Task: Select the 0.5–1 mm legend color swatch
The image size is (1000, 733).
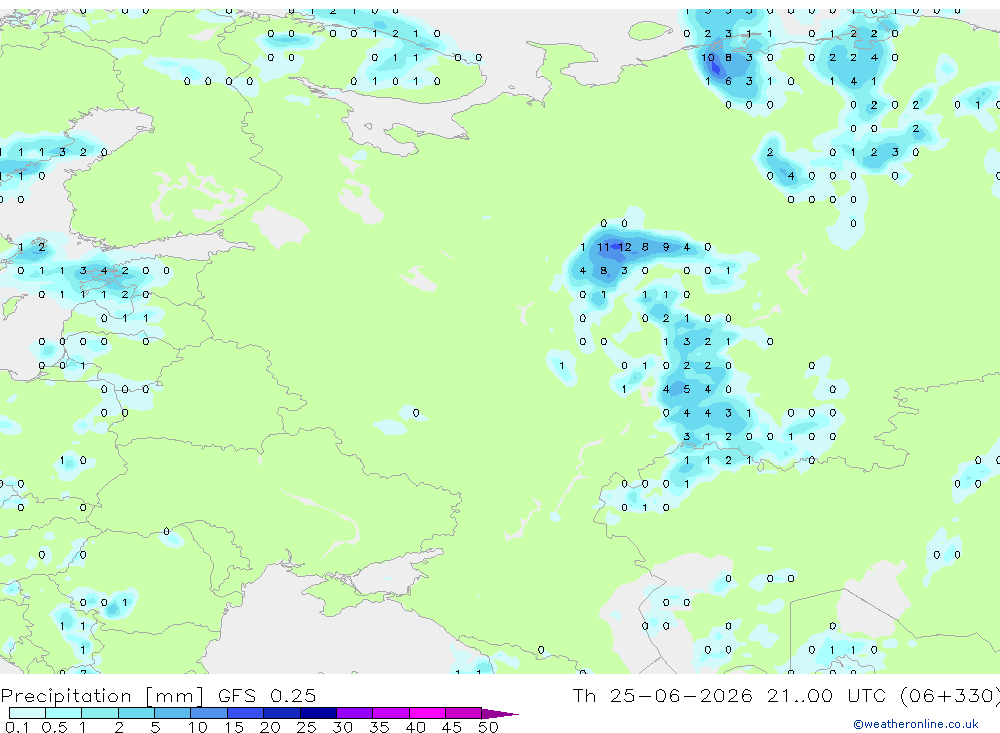Action: 63,713
